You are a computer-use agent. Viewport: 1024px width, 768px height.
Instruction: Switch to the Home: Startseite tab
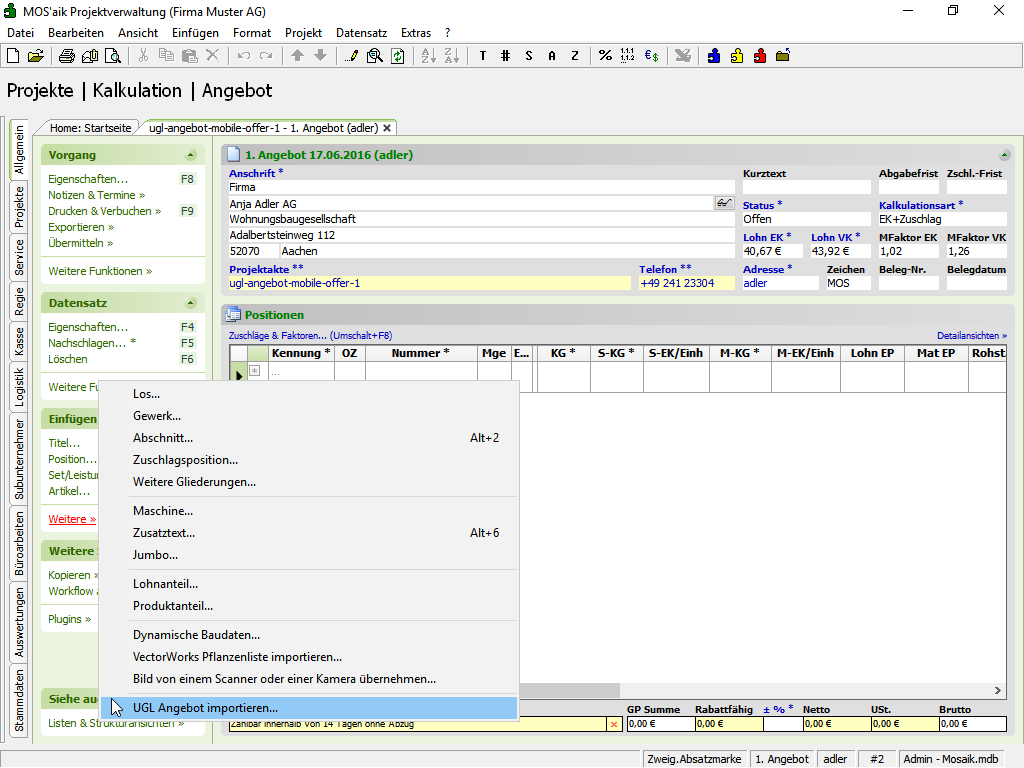point(90,128)
